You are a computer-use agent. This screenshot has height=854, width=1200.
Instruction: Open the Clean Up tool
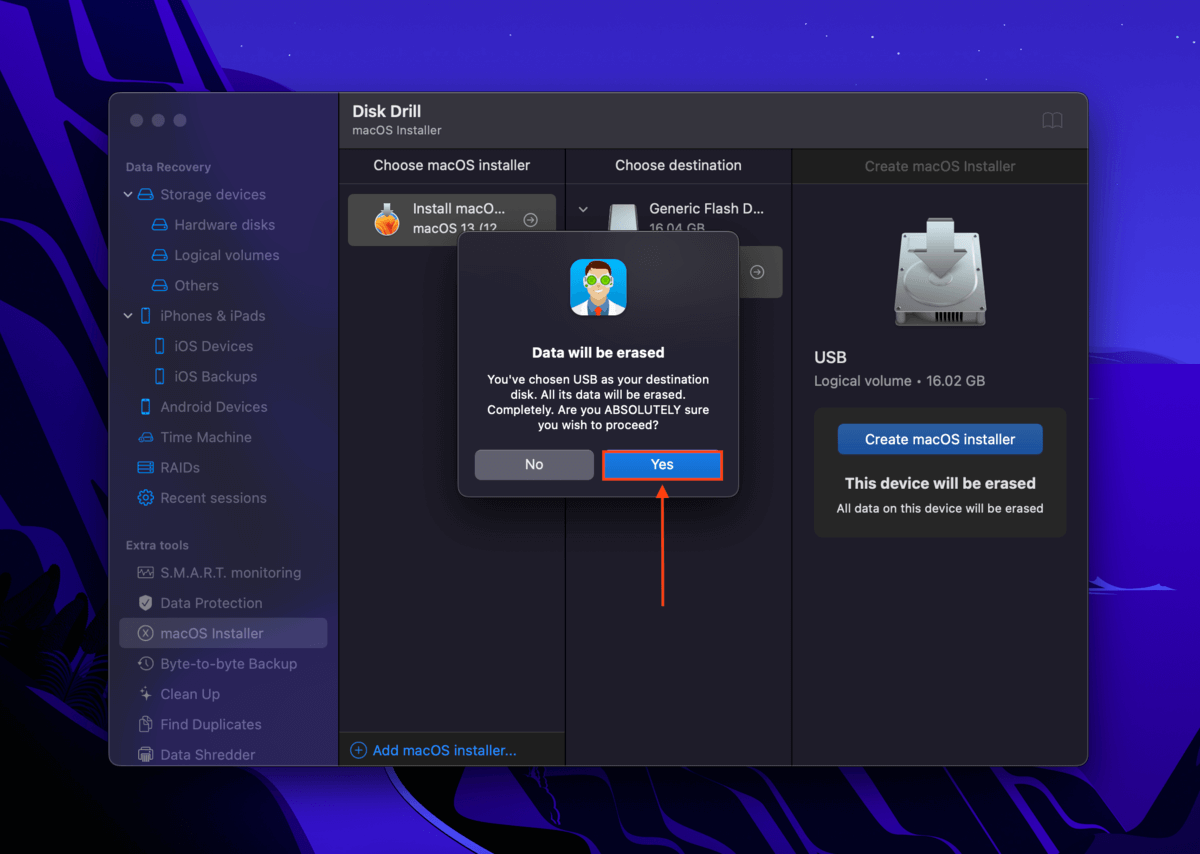click(x=190, y=694)
